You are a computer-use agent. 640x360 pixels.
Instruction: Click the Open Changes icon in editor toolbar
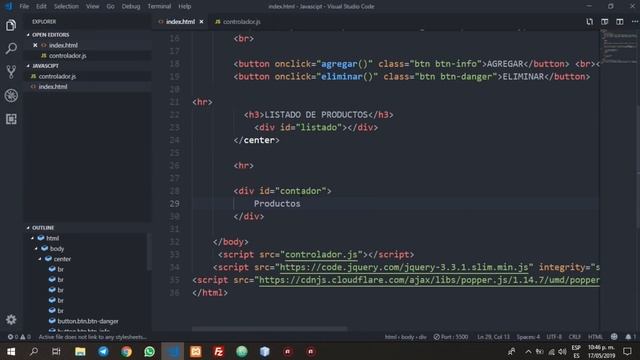point(589,22)
